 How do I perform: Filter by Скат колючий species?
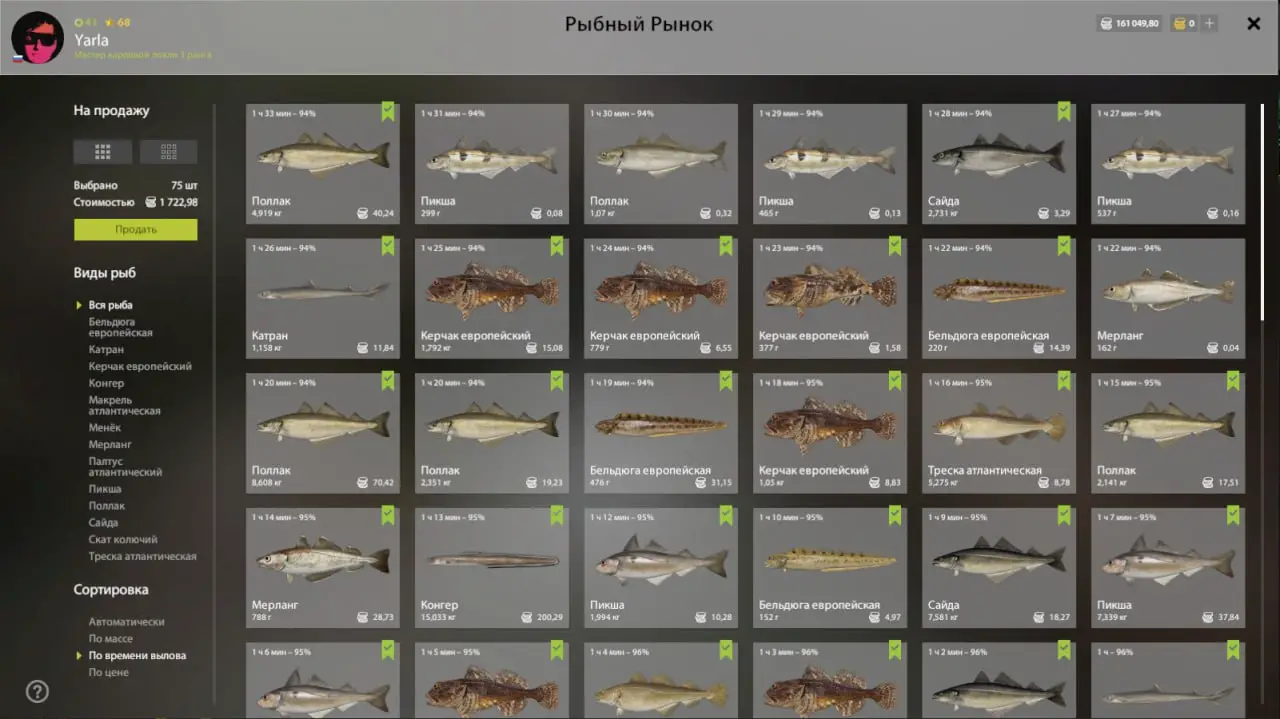(123, 539)
